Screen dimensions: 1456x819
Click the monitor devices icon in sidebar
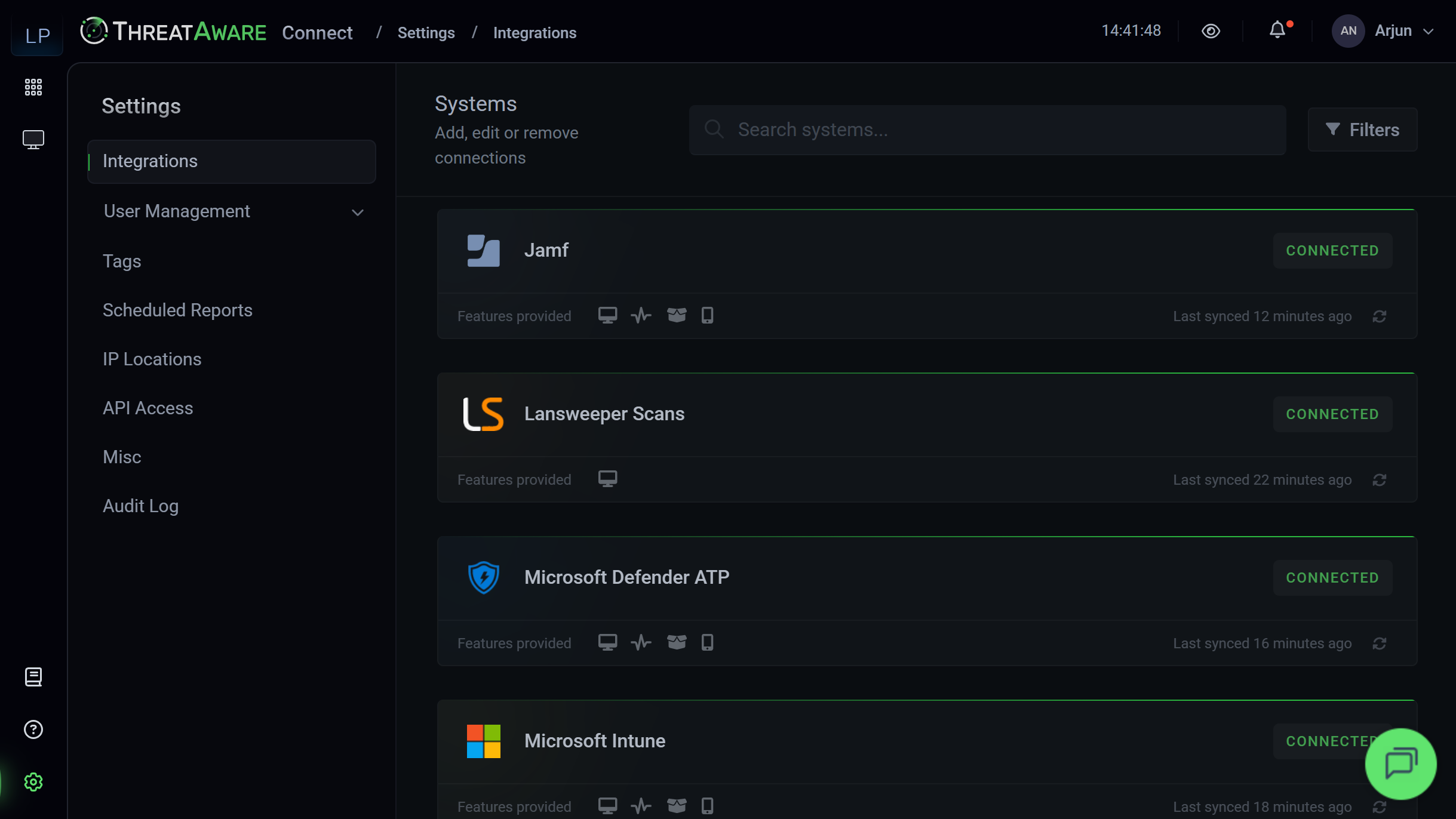33,140
